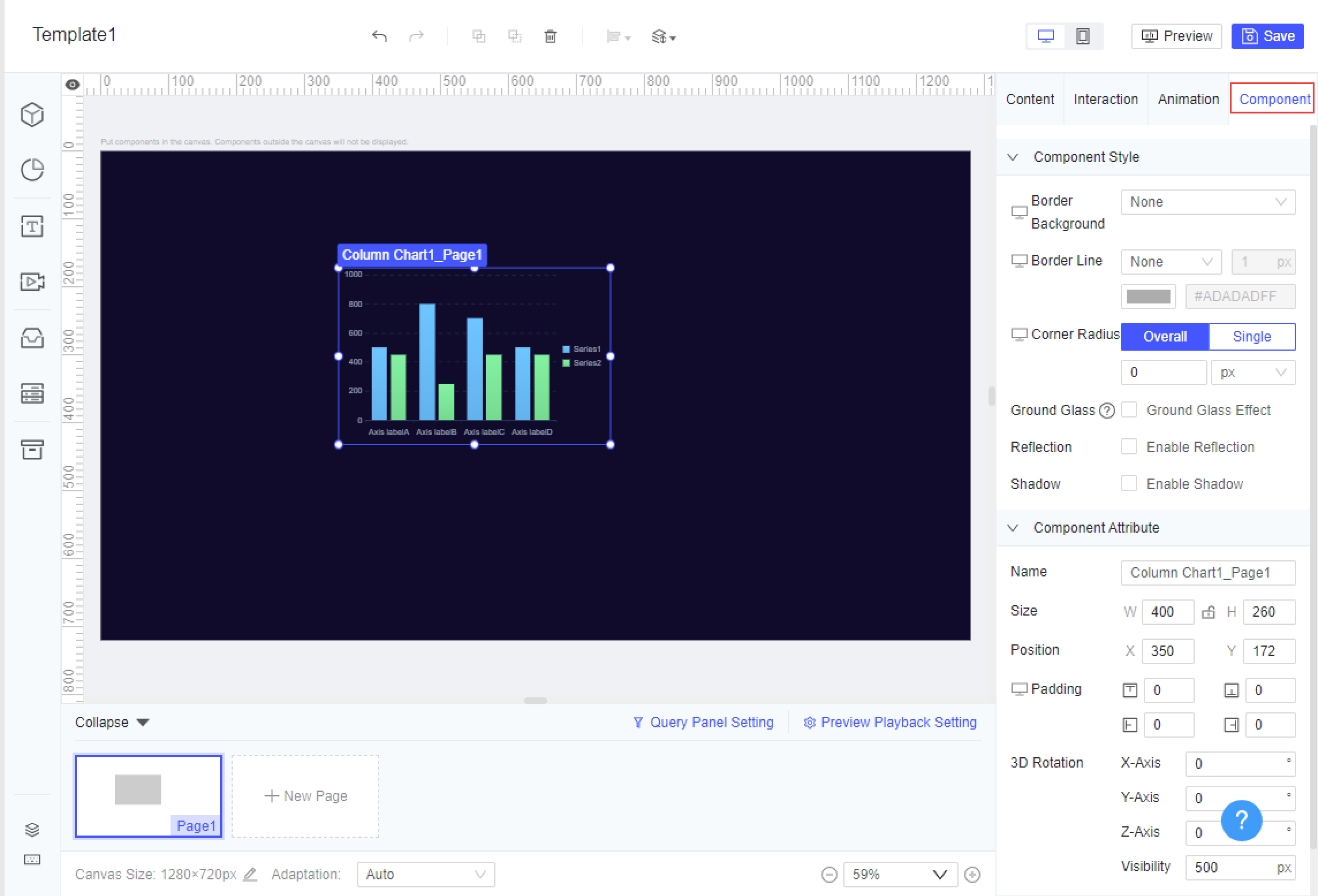Open the text component panel
The height and width of the screenshot is (896, 1318).
32,226
